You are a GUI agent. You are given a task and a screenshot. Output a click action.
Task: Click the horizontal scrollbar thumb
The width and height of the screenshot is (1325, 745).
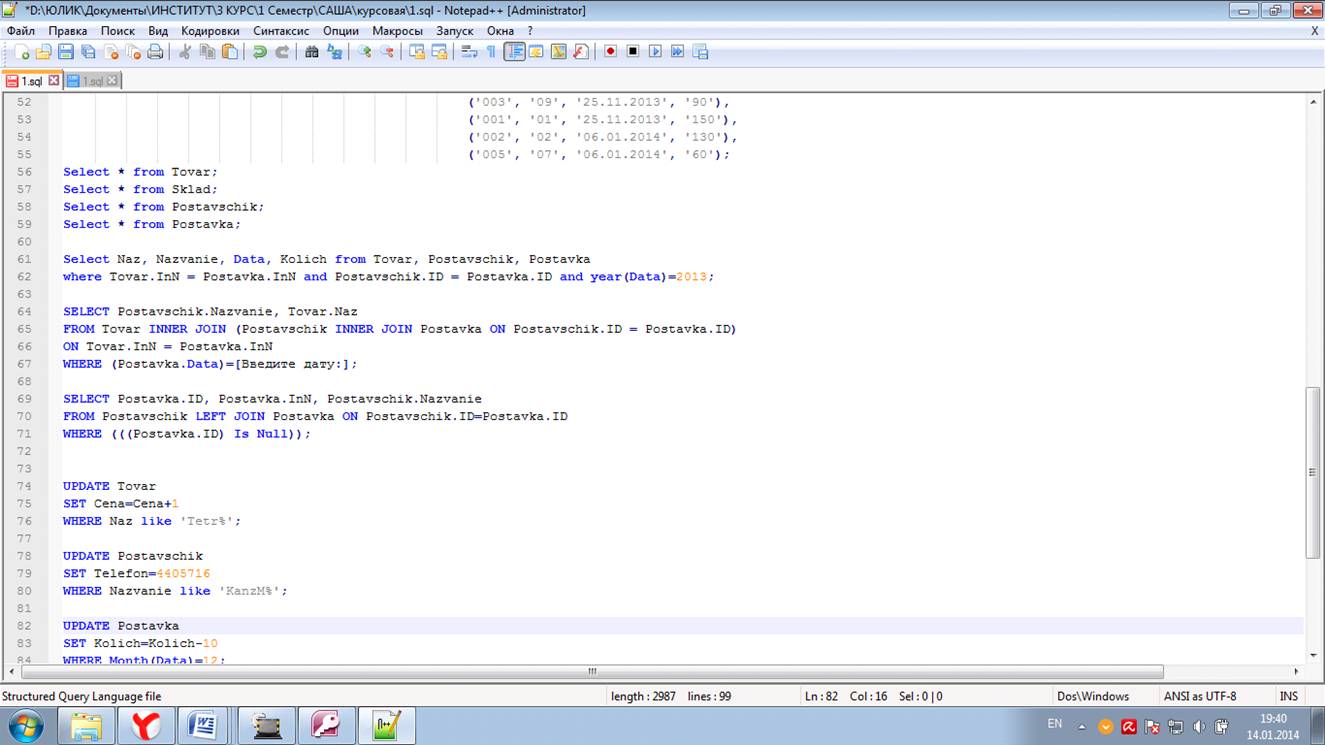click(x=591, y=672)
